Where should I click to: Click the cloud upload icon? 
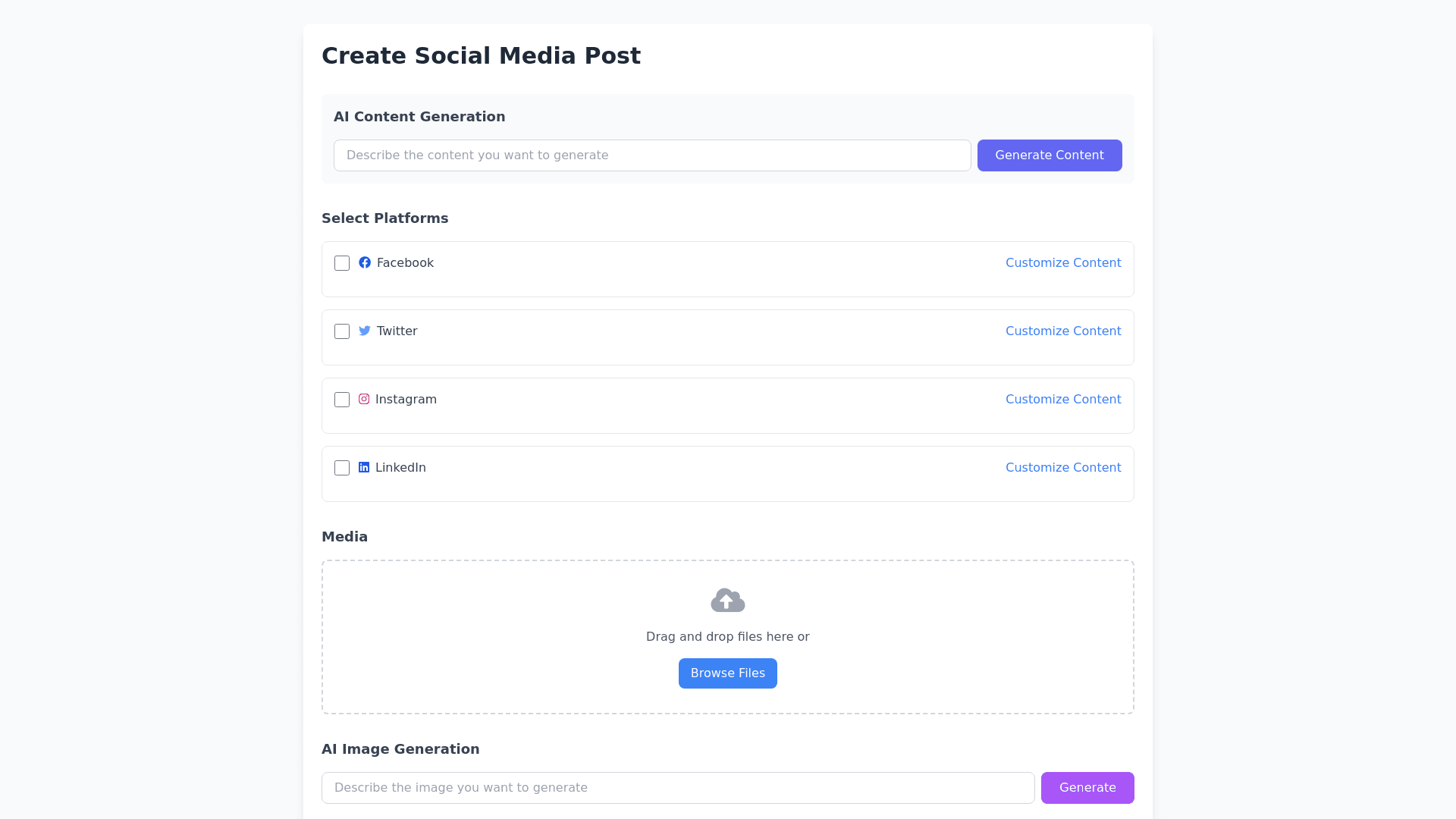click(x=728, y=600)
